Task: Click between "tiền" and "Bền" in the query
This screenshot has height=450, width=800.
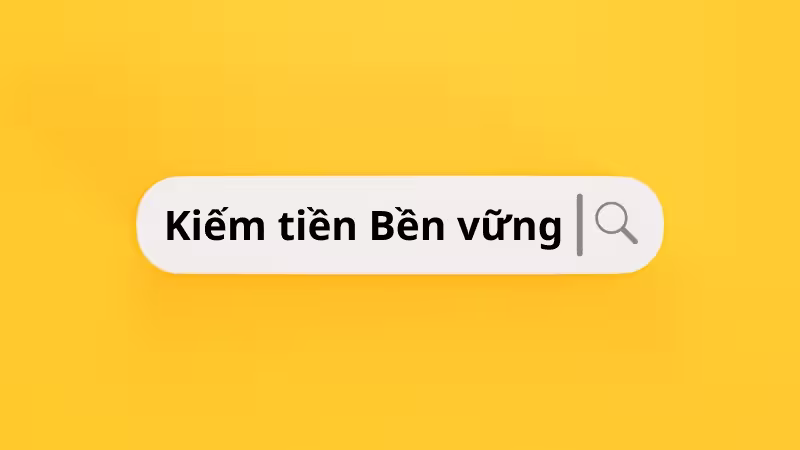Action: coord(363,225)
